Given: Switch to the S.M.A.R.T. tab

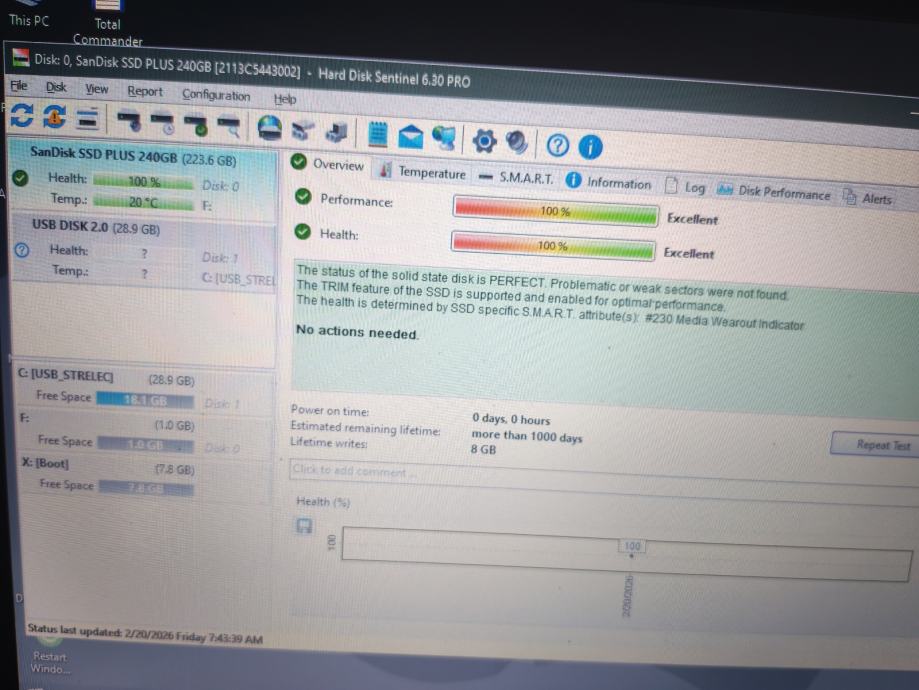Looking at the screenshot, I should click(516, 178).
